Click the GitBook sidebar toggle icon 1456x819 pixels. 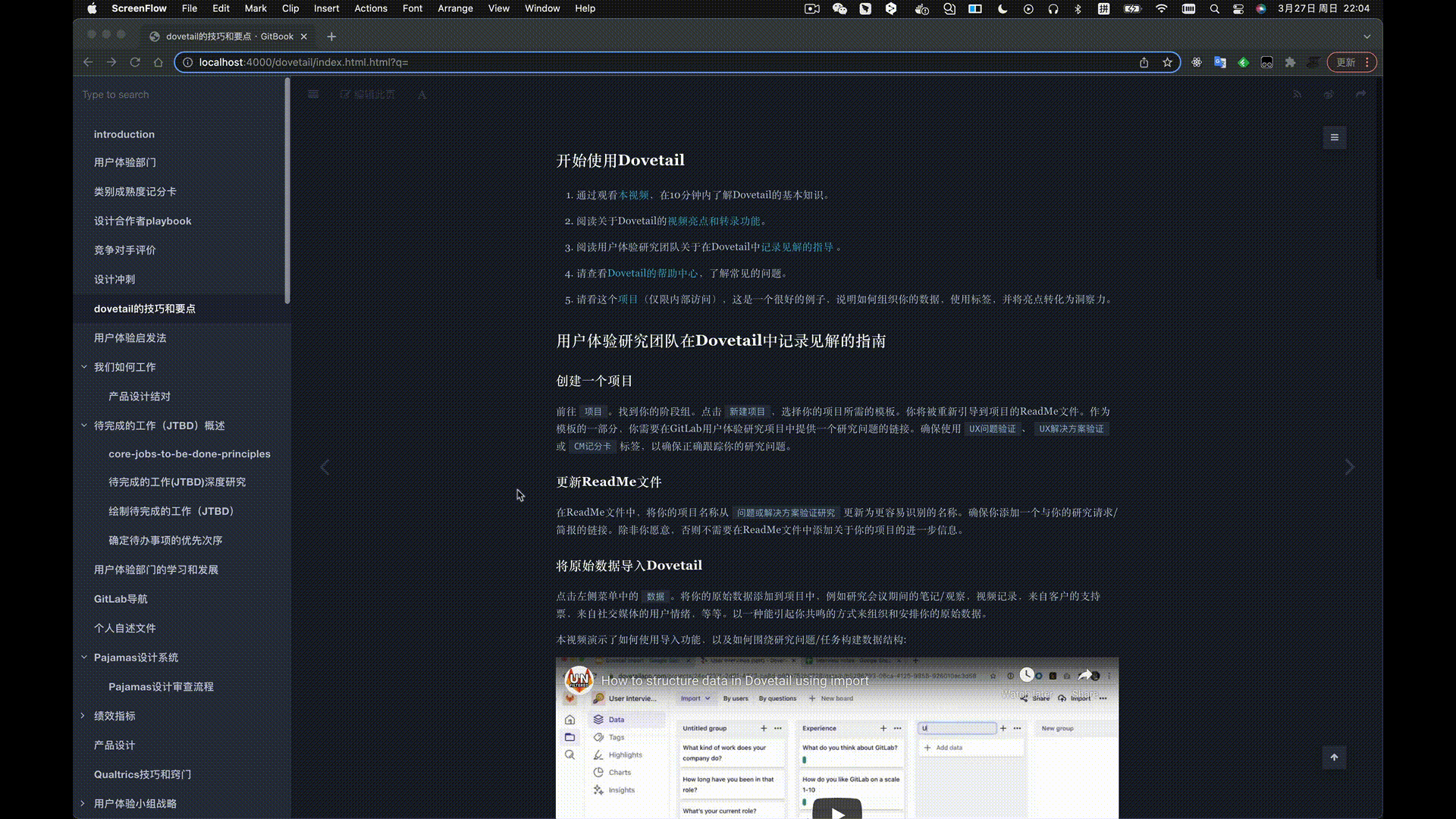pos(313,94)
